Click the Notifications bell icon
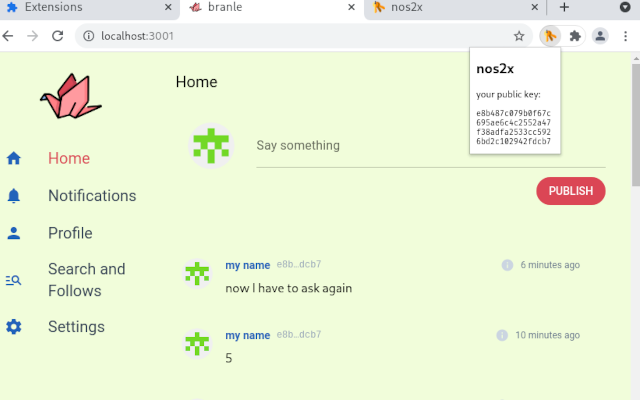Screen dimensions: 640x400 14,196
